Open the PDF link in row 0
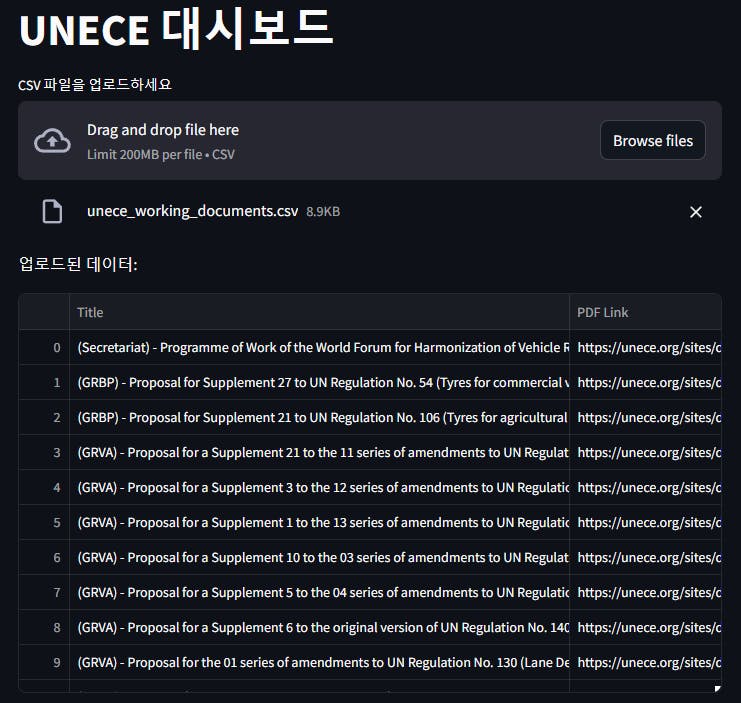The image size is (741, 703). 646,347
